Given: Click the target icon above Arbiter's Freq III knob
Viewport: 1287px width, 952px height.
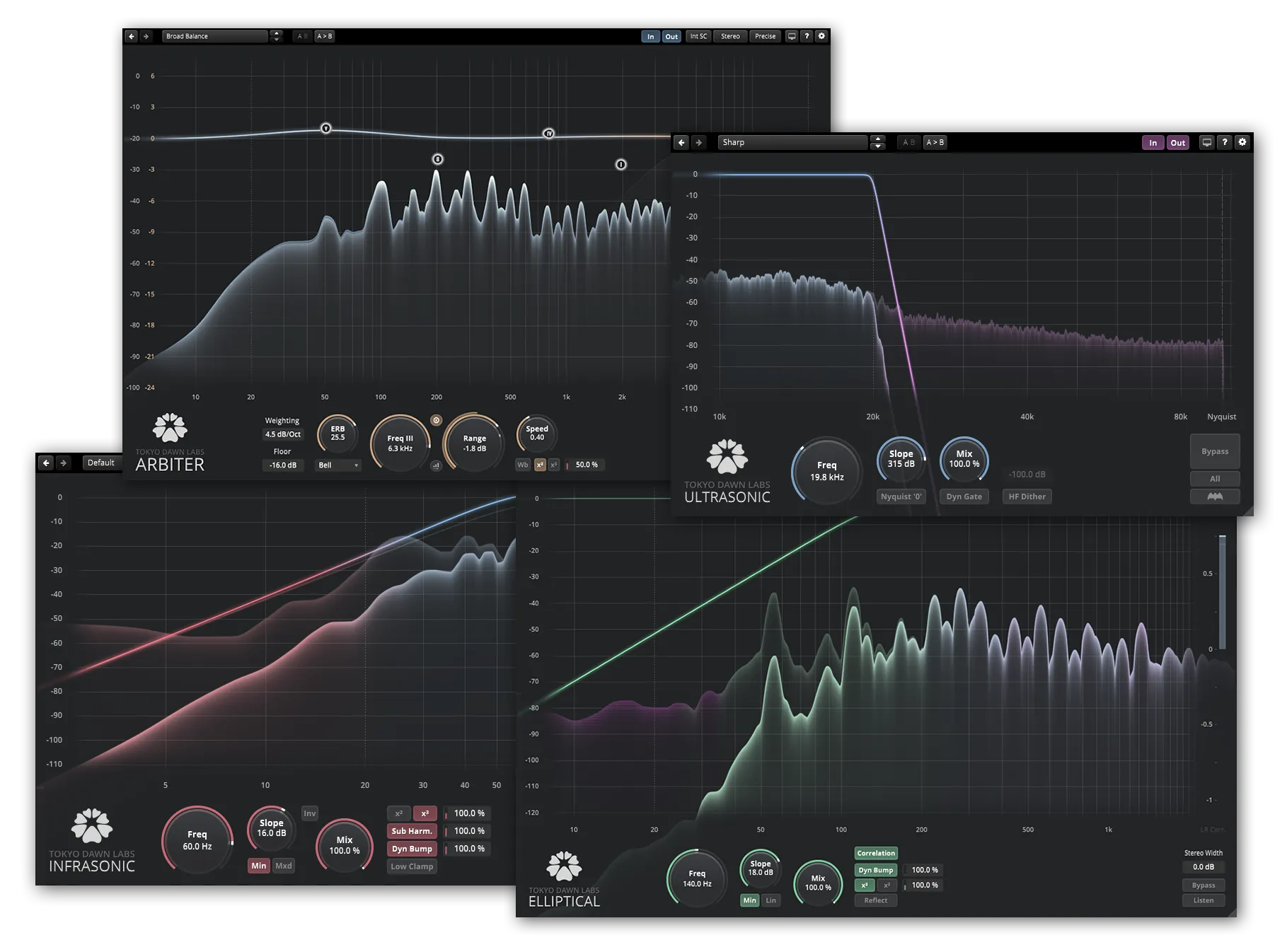Looking at the screenshot, I should click(437, 420).
